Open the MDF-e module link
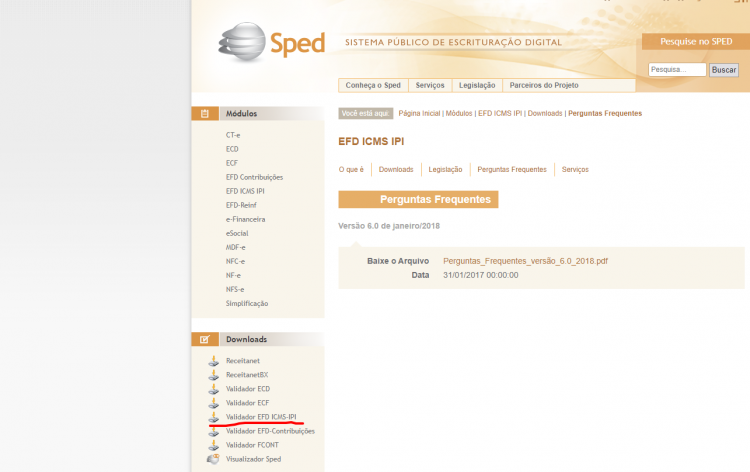 [235, 247]
